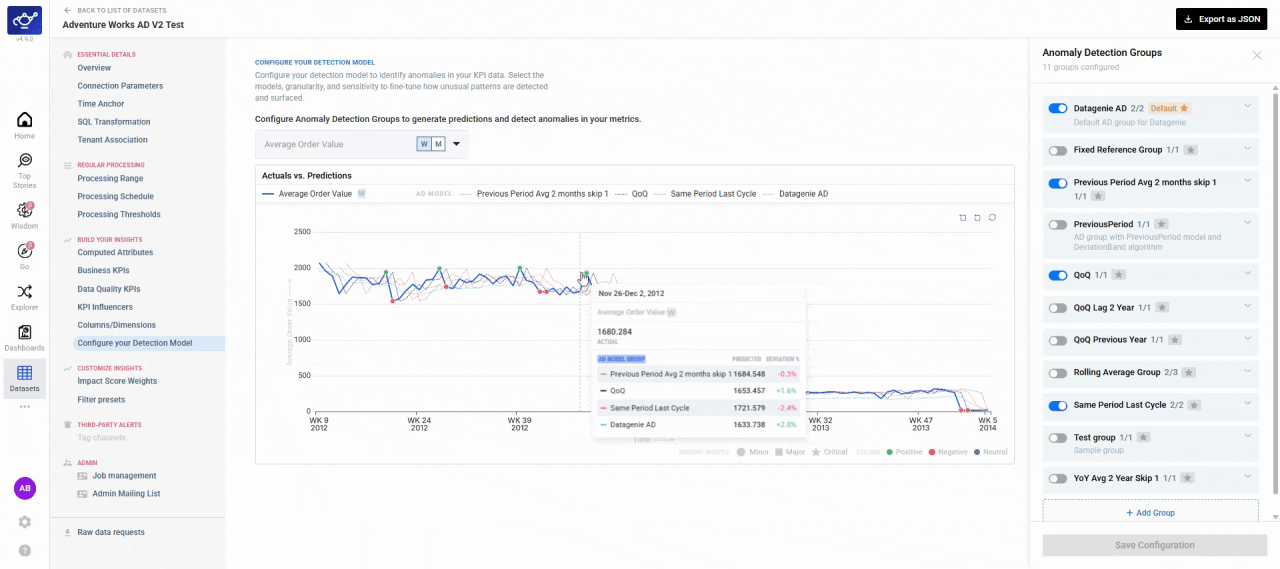The height and width of the screenshot is (569, 1280).
Task: Expand the QoQ Lag 2 Year chevron
Action: coord(1247,306)
